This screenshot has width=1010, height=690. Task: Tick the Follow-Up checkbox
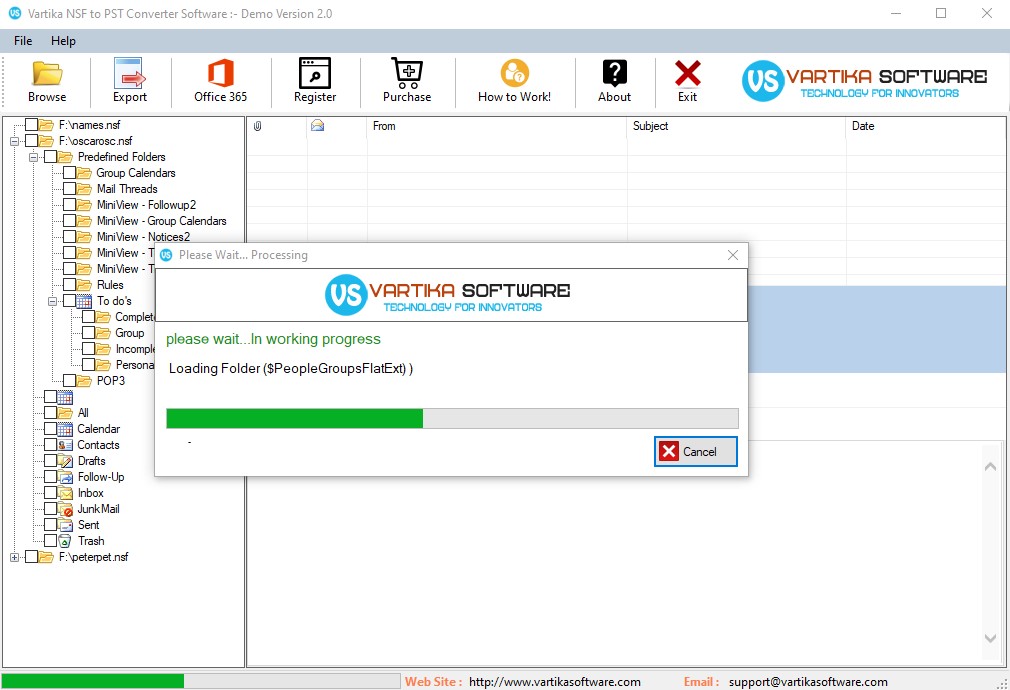(x=50, y=477)
